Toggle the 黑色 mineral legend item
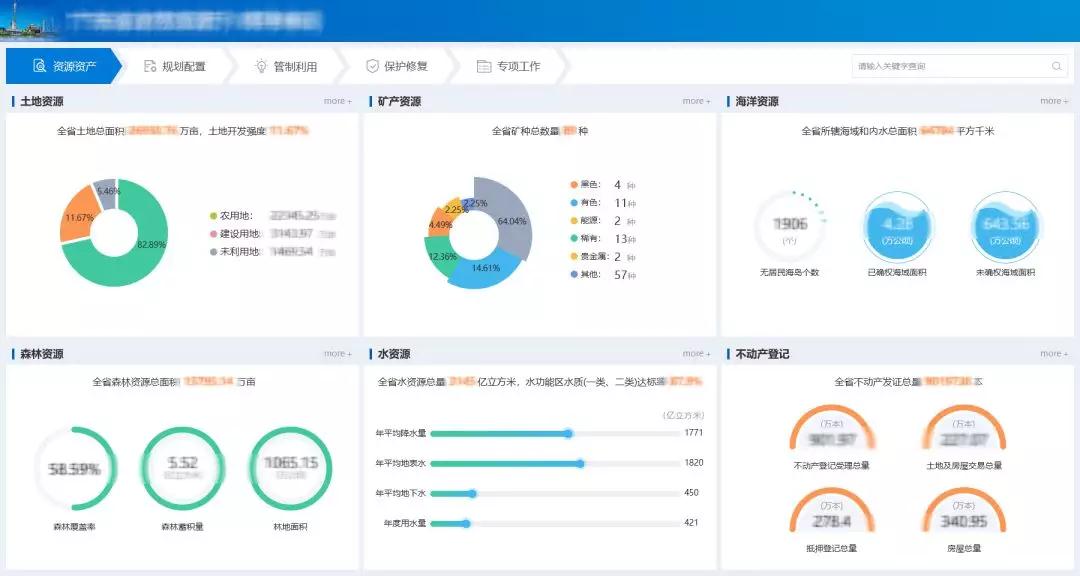The height and width of the screenshot is (576, 1080). coord(585,185)
